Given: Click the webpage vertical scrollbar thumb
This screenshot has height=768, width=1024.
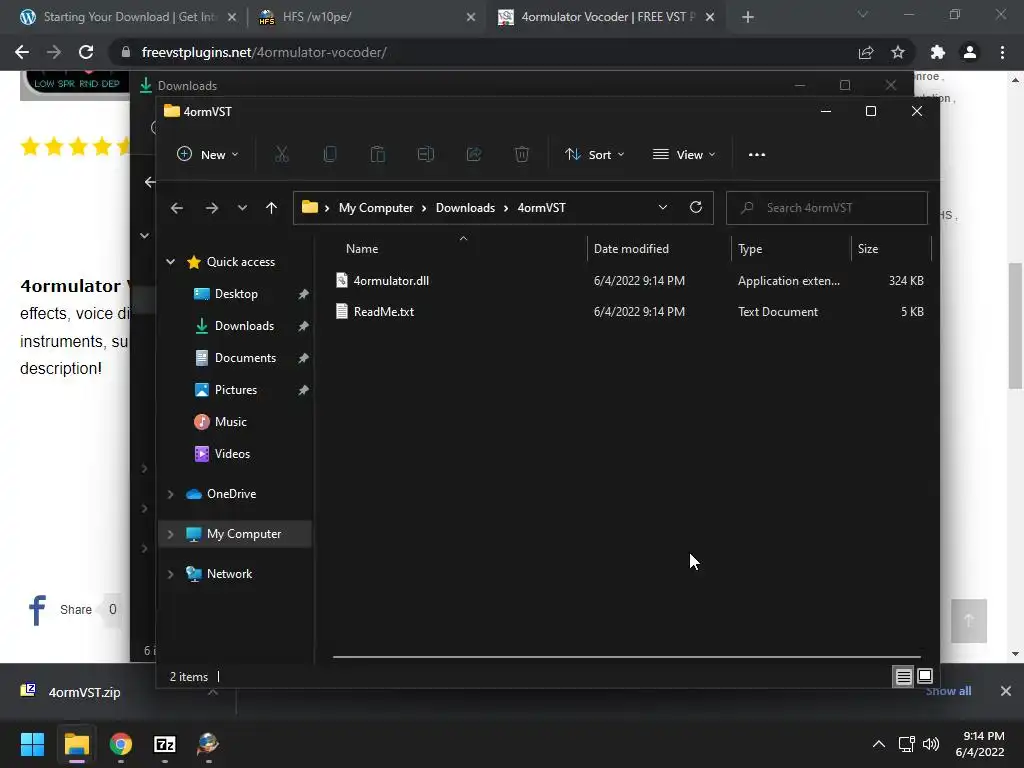Looking at the screenshot, I should (x=1015, y=325).
